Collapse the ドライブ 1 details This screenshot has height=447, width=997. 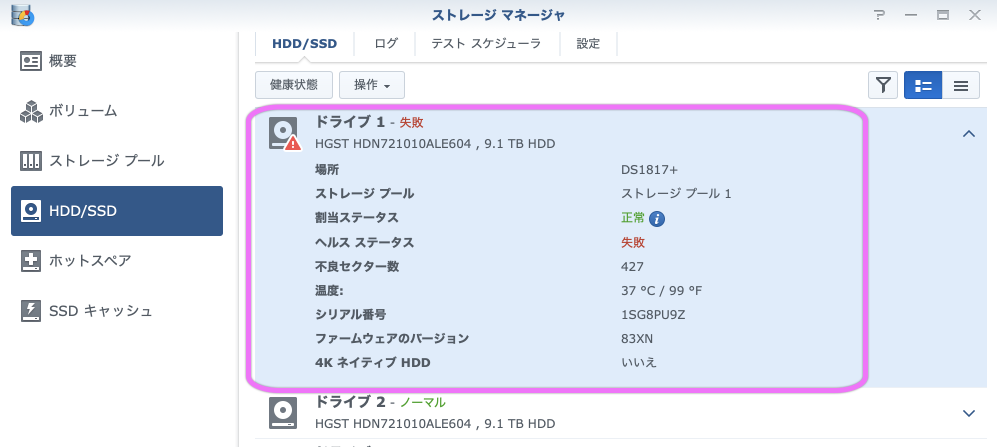[x=968, y=134]
